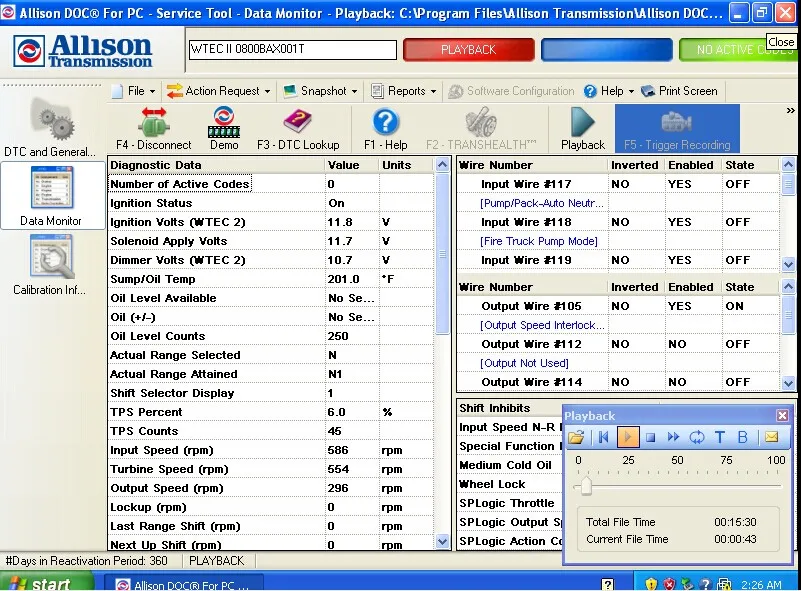Click the envelope mail icon in Playback
Viewport: 801px width, 591px height.
[771, 437]
